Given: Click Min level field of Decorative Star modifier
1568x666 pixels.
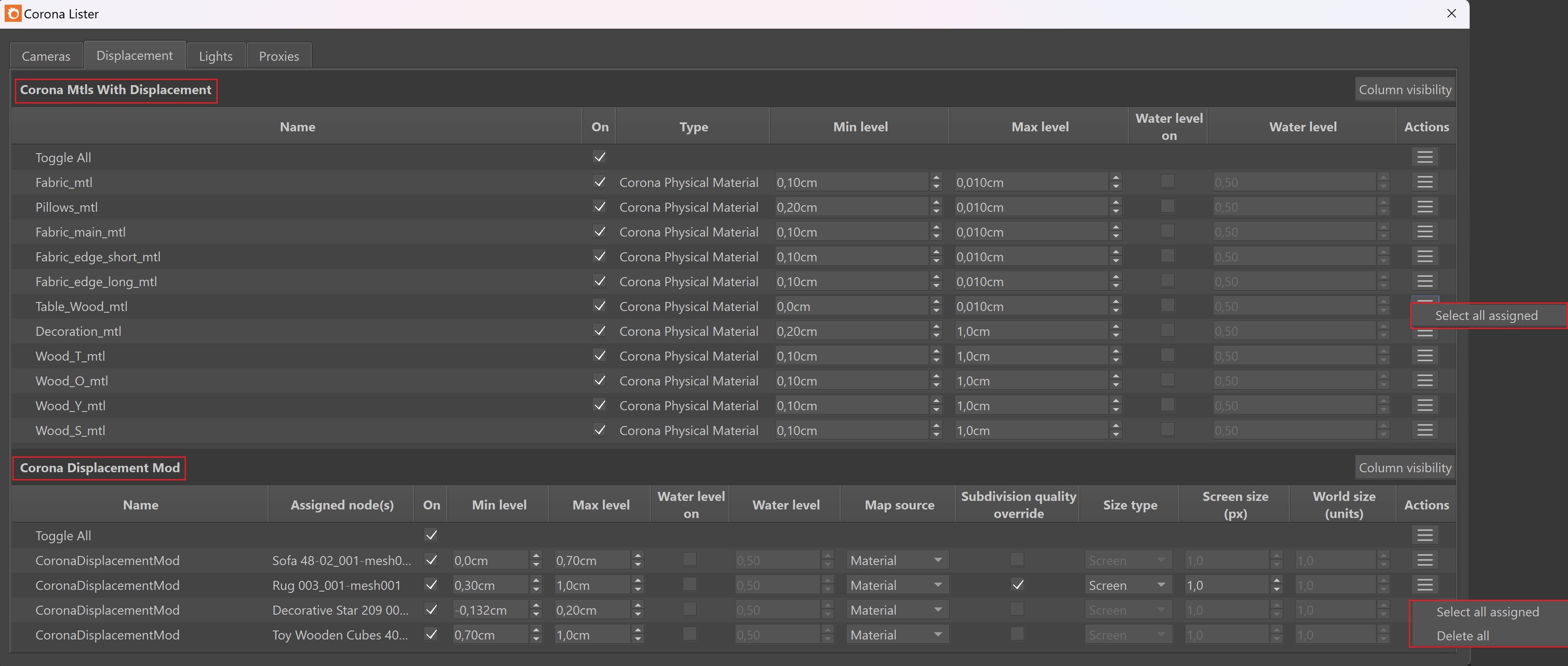Looking at the screenshot, I should [x=490, y=610].
